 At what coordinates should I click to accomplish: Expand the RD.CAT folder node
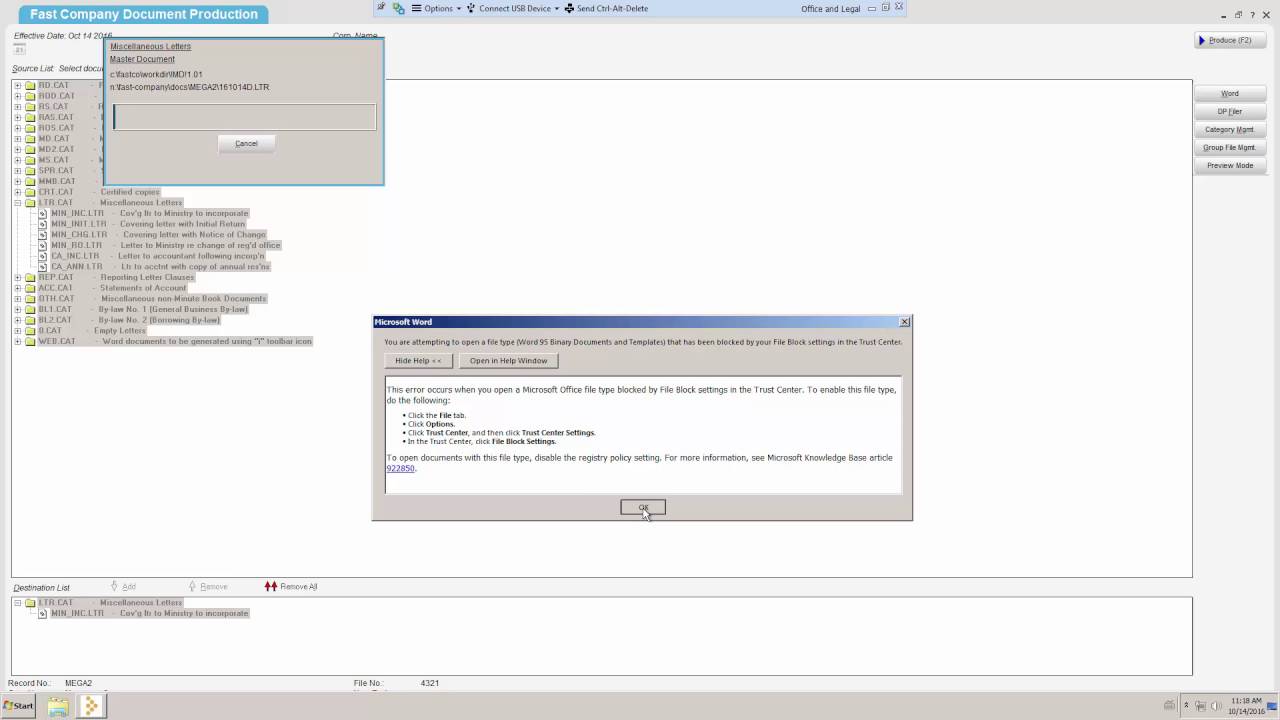[17, 86]
